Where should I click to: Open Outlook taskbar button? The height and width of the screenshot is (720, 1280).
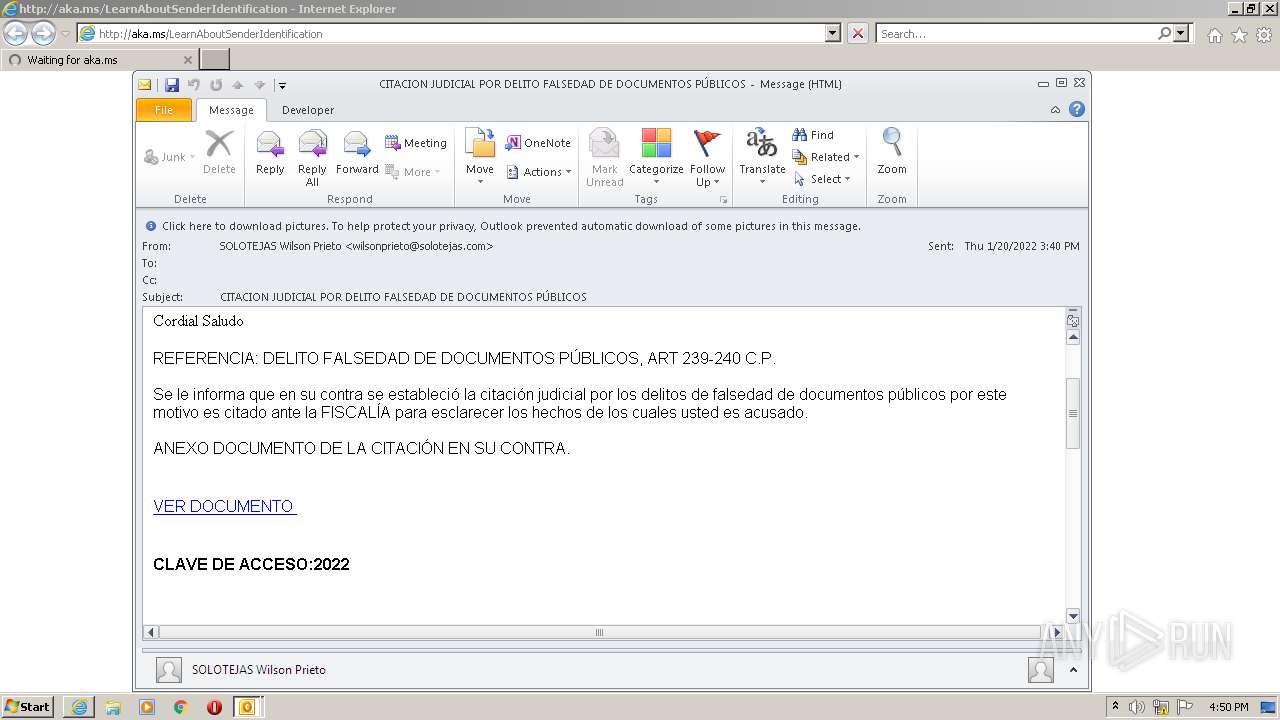coord(246,707)
